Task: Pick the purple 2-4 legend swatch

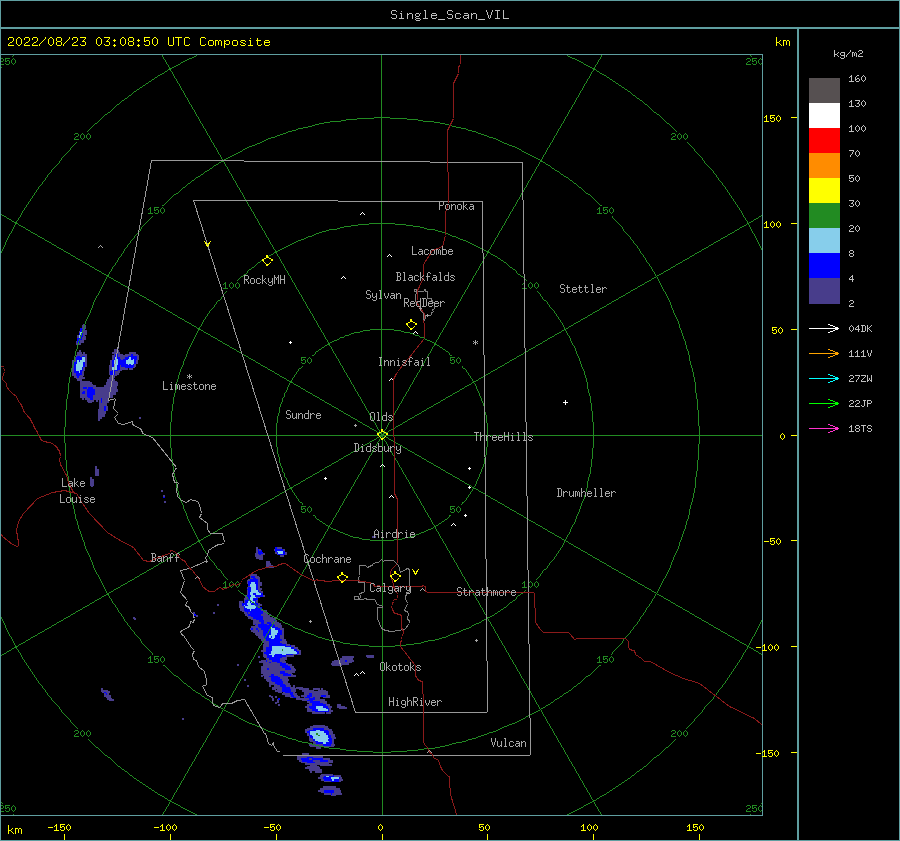Action: click(824, 291)
